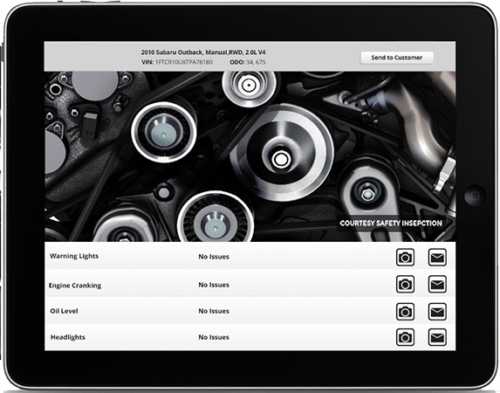Tap No Issues status for Oil Level

click(214, 311)
